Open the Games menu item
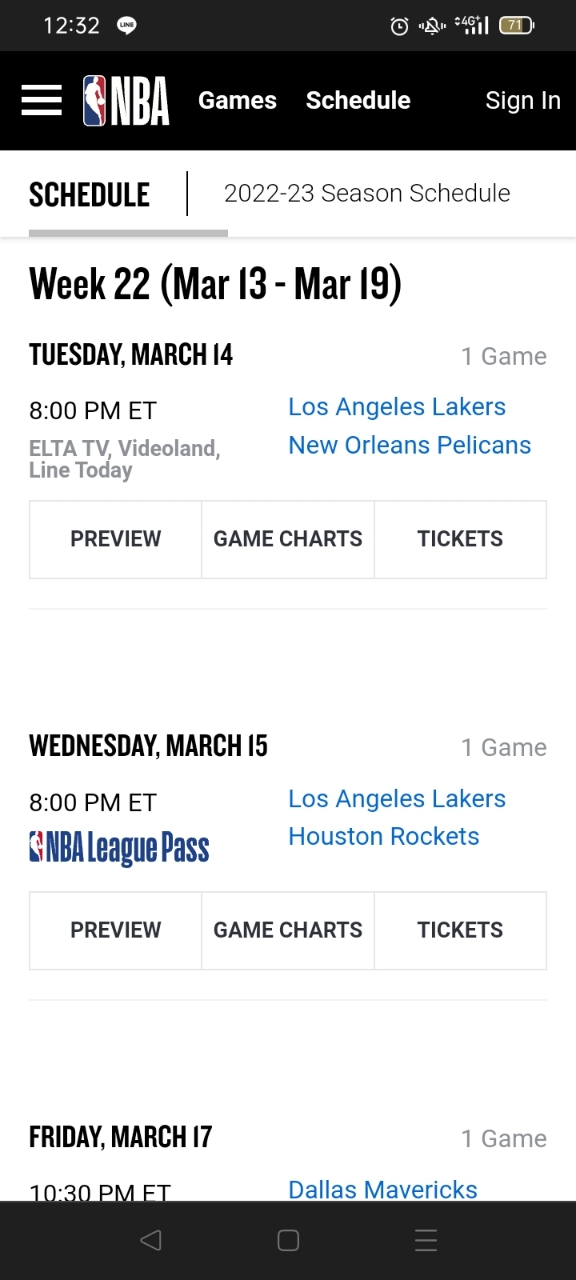Image resolution: width=576 pixels, height=1280 pixels. (237, 100)
